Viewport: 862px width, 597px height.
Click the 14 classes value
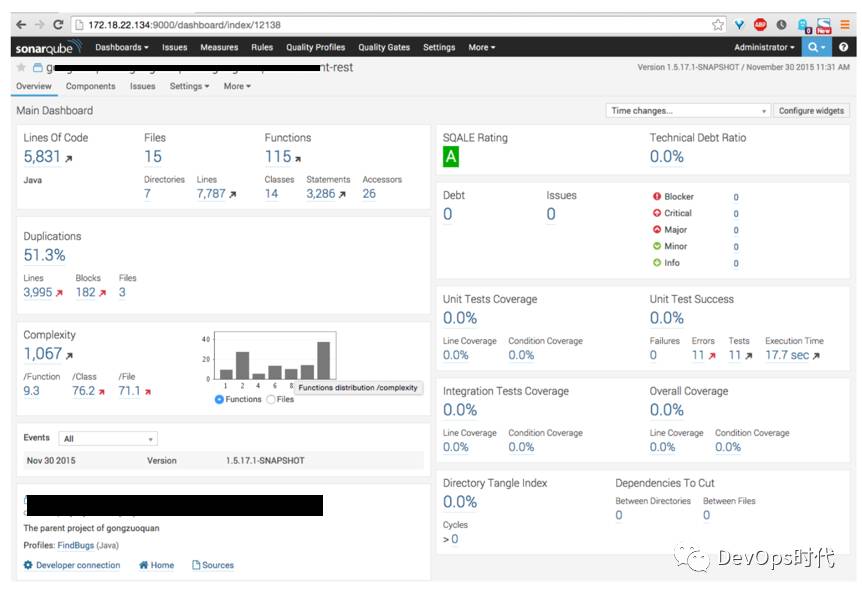pos(271,194)
